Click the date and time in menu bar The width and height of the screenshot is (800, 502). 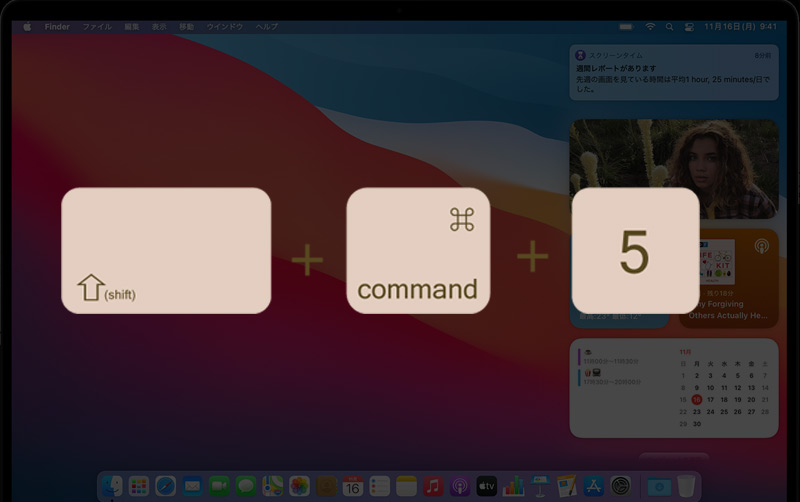(741, 26)
